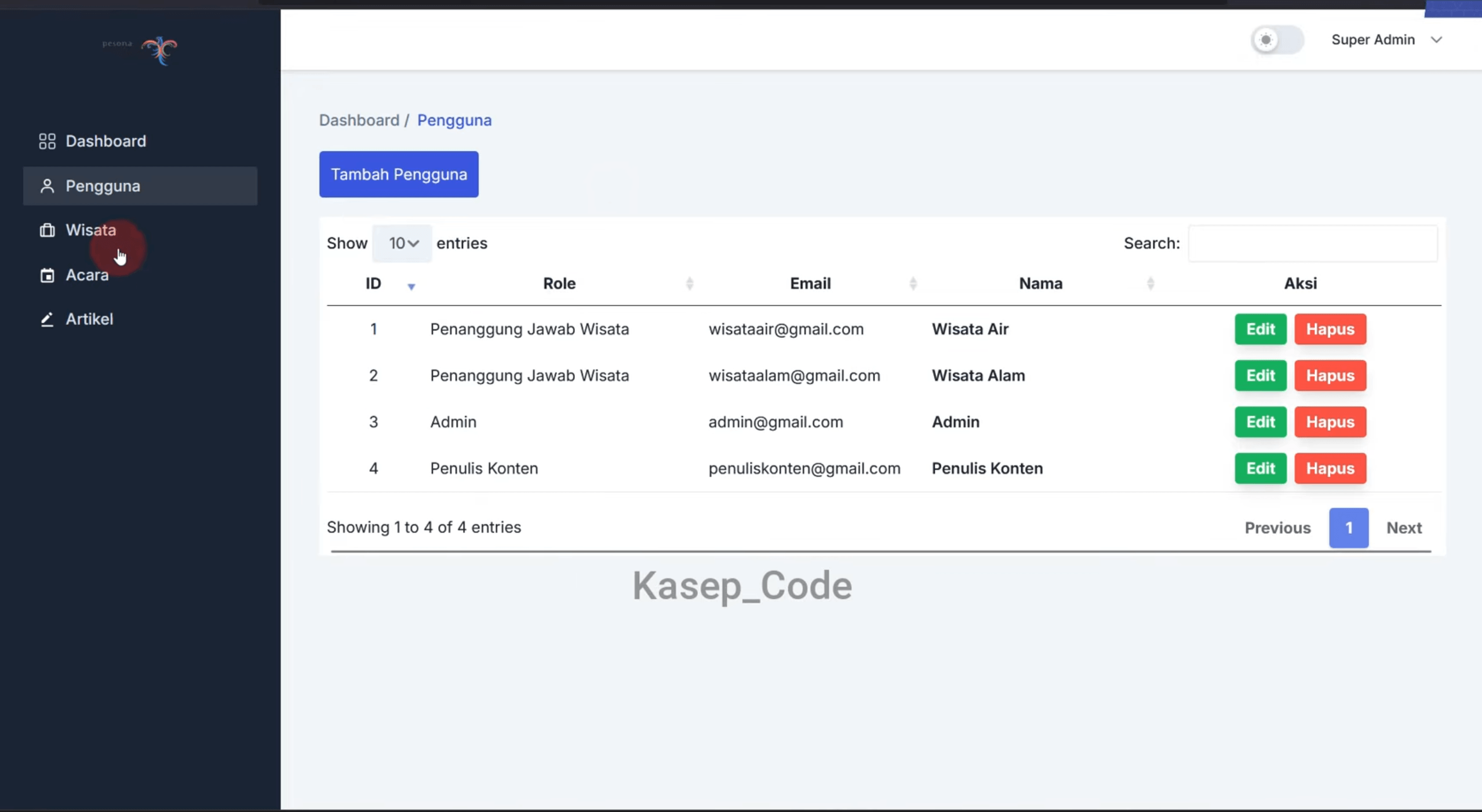The image size is (1482, 812).
Task: Edit the Wisata Alam user
Action: [1260, 376]
